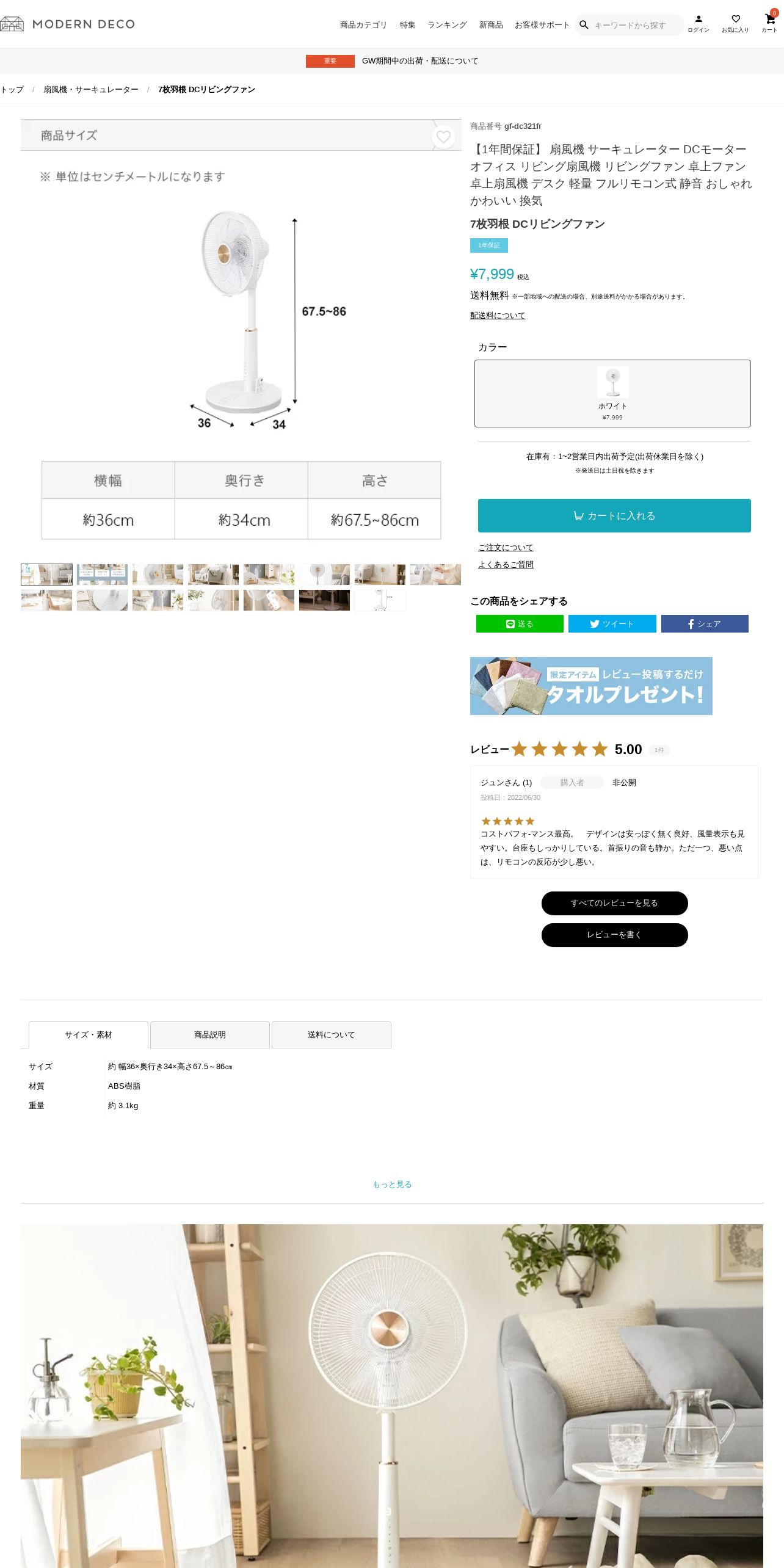This screenshot has width=784, height=1568.
Task: Open favorites heart icon in header
Action: (736, 19)
